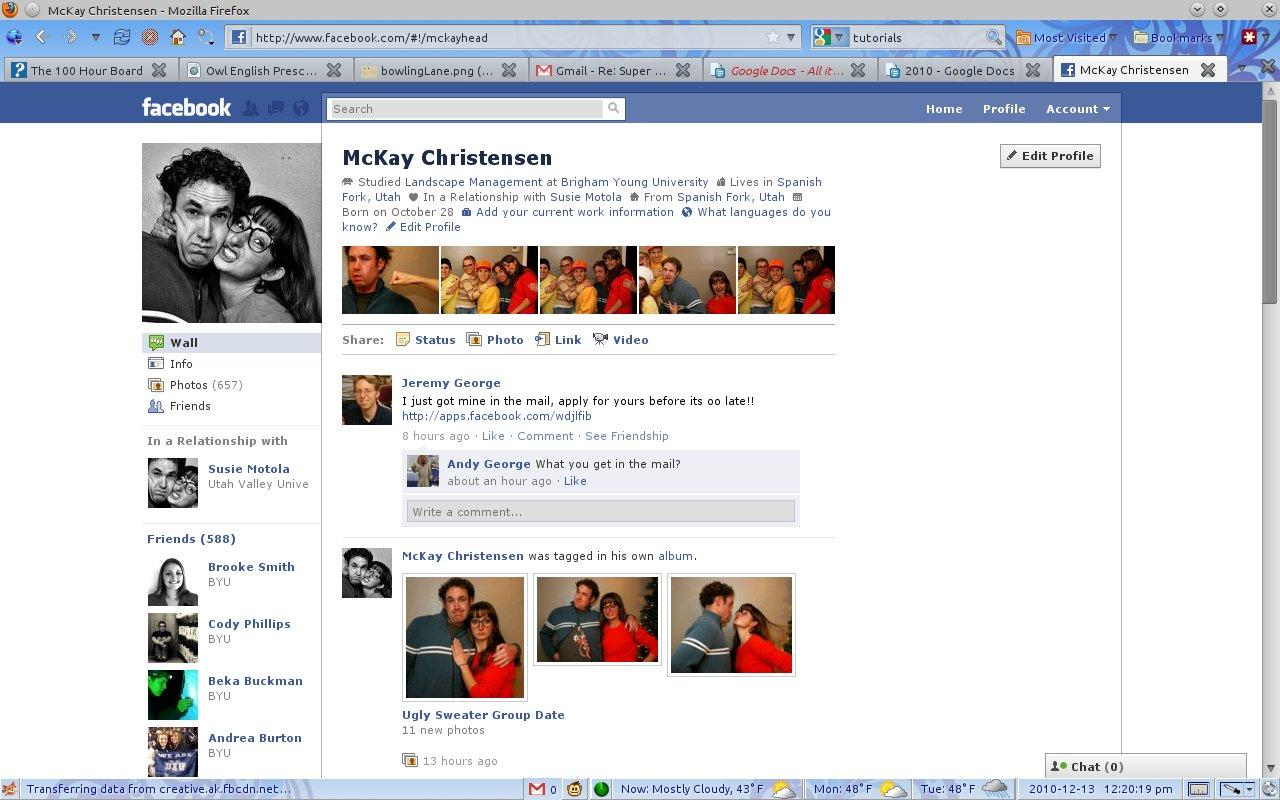Screen dimensions: 1280x800
Task: Open search engine selector dropdown
Action: click(830, 38)
